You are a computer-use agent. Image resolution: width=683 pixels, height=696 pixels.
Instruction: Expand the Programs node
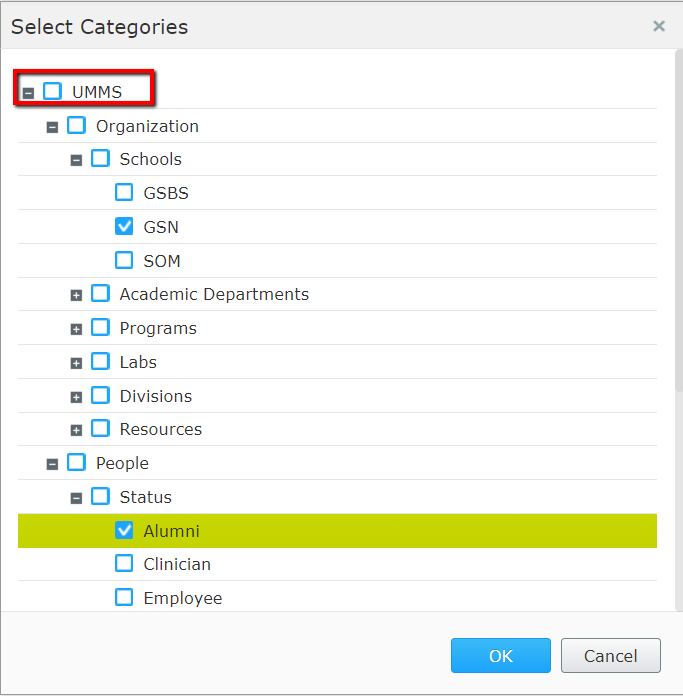coord(76,329)
